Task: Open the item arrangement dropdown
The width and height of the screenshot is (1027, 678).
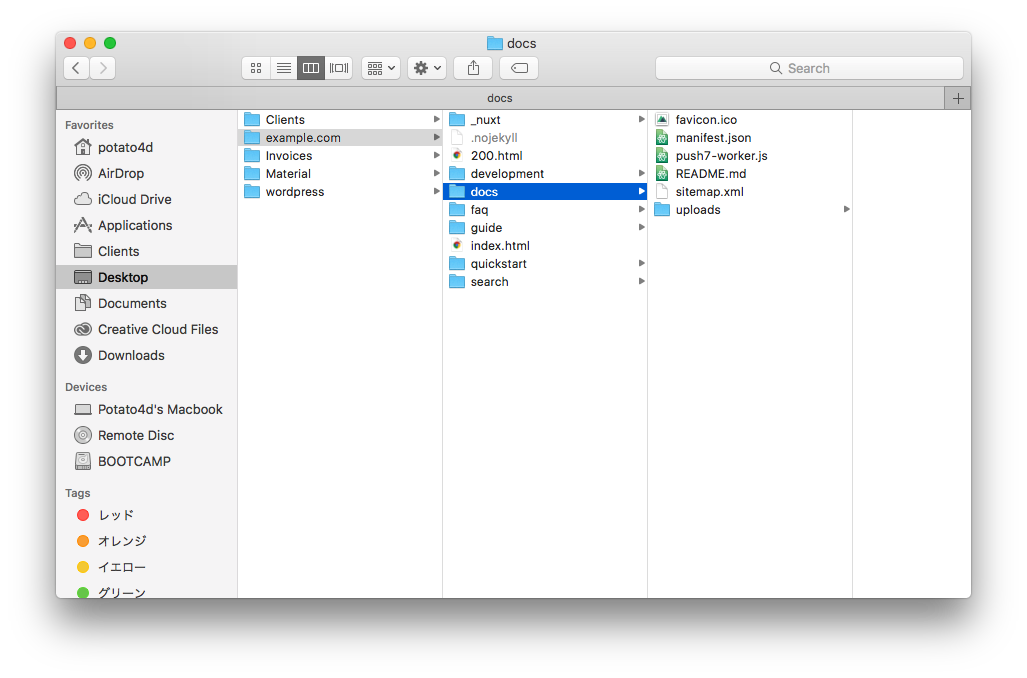Action: 381,68
